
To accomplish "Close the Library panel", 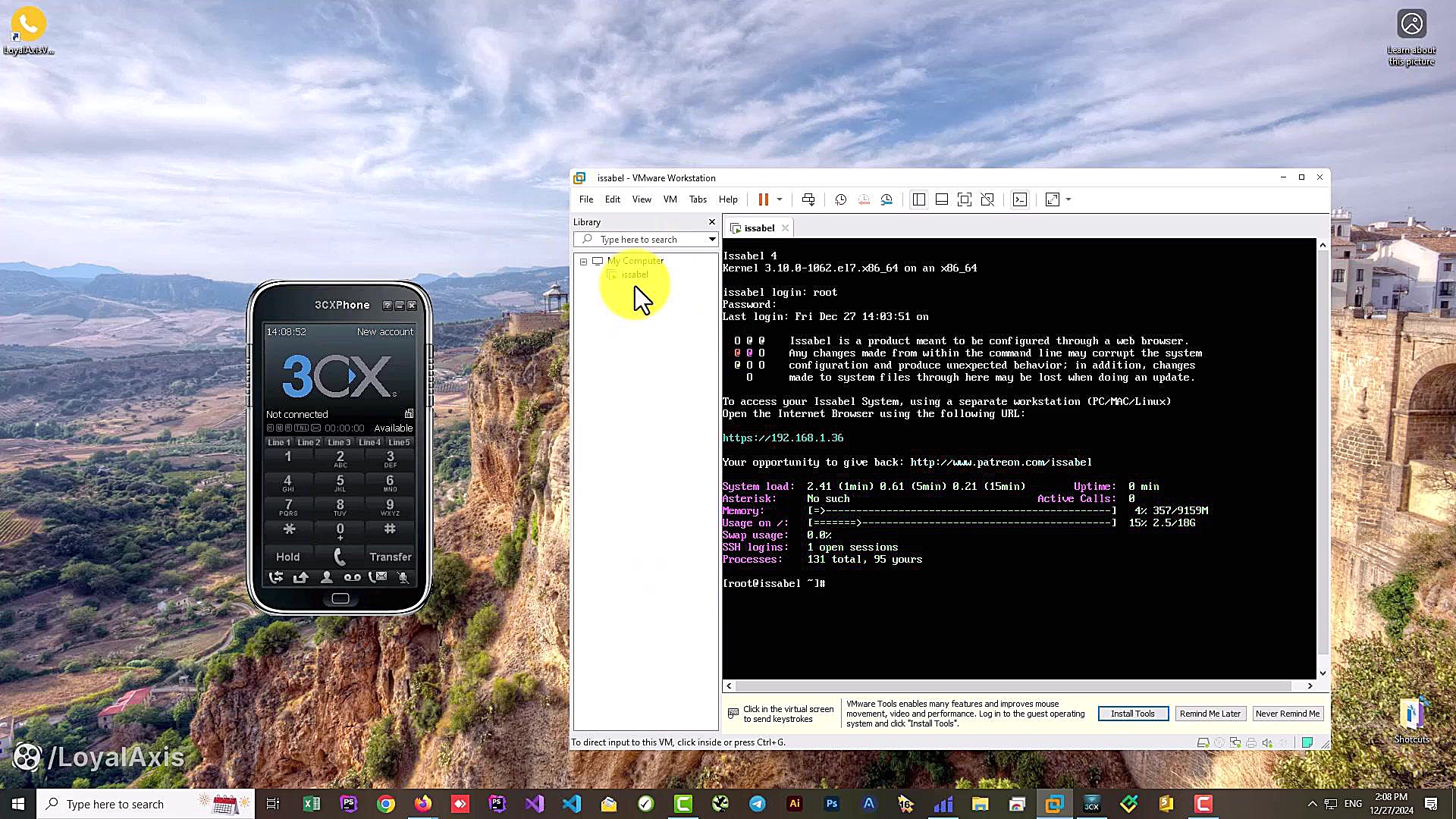I will coord(711,221).
